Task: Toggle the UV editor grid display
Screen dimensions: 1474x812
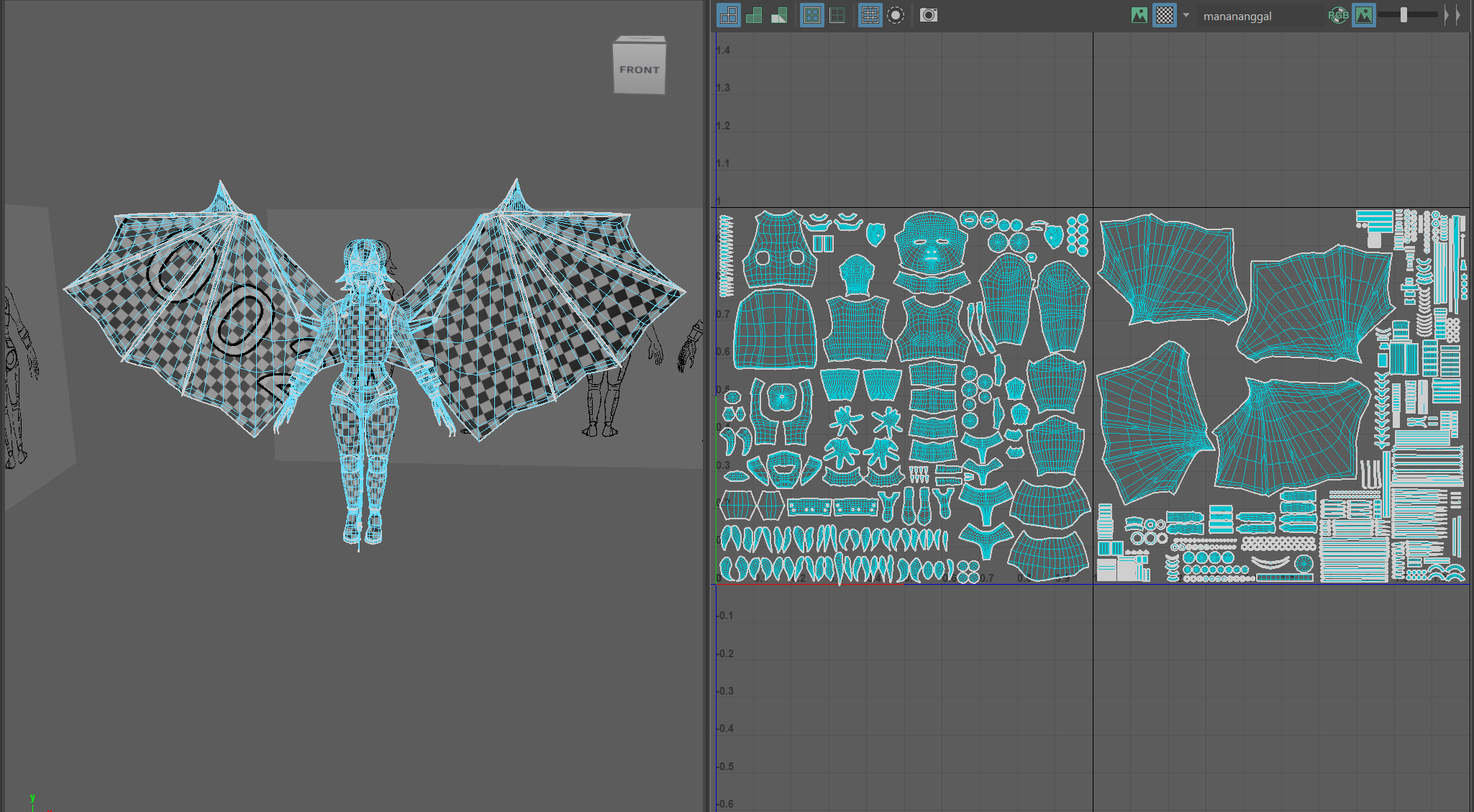Action: (x=870, y=15)
